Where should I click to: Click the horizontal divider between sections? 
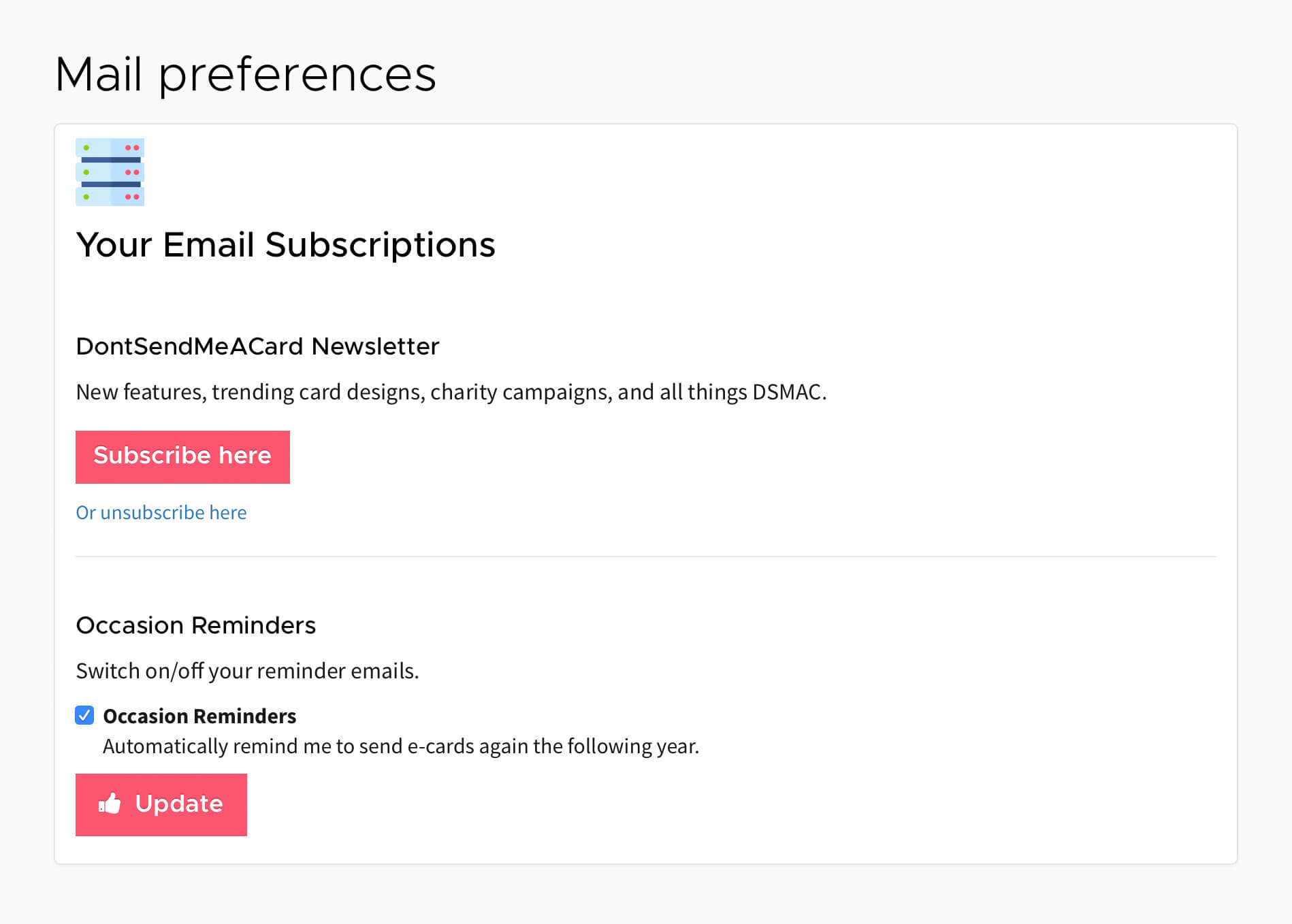pos(645,557)
